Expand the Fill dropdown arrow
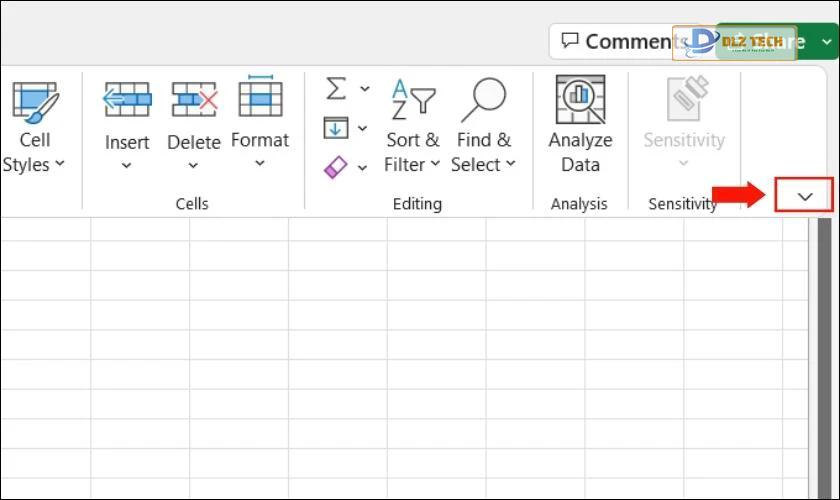 (x=363, y=129)
